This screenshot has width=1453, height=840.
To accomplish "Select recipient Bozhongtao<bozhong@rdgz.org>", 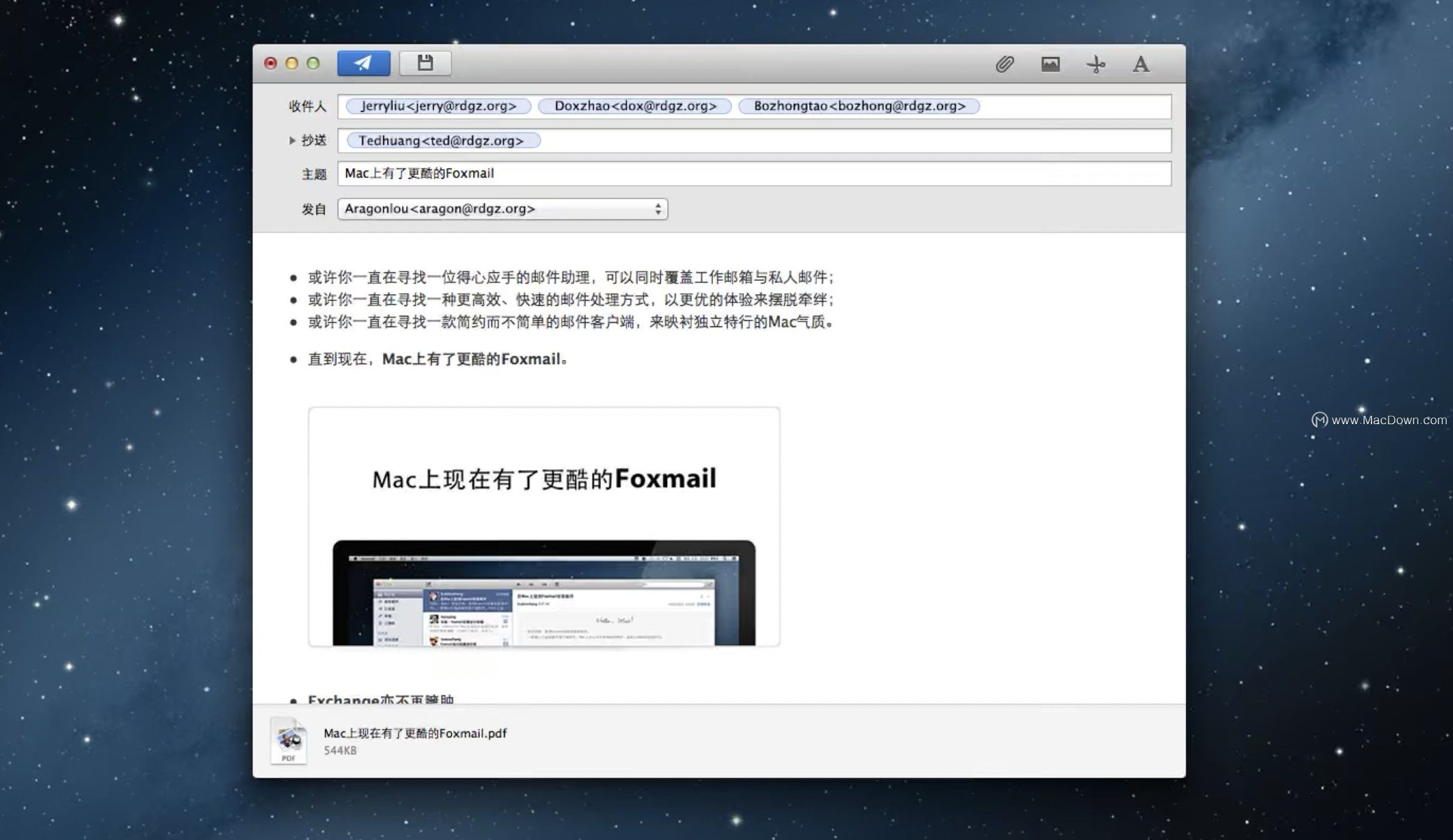I will pyautogui.click(x=859, y=106).
